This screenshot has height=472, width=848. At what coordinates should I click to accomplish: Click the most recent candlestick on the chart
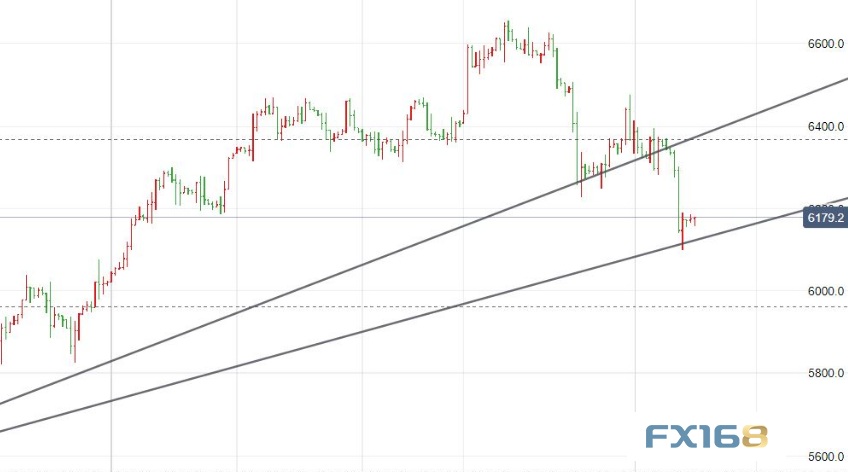[694, 221]
